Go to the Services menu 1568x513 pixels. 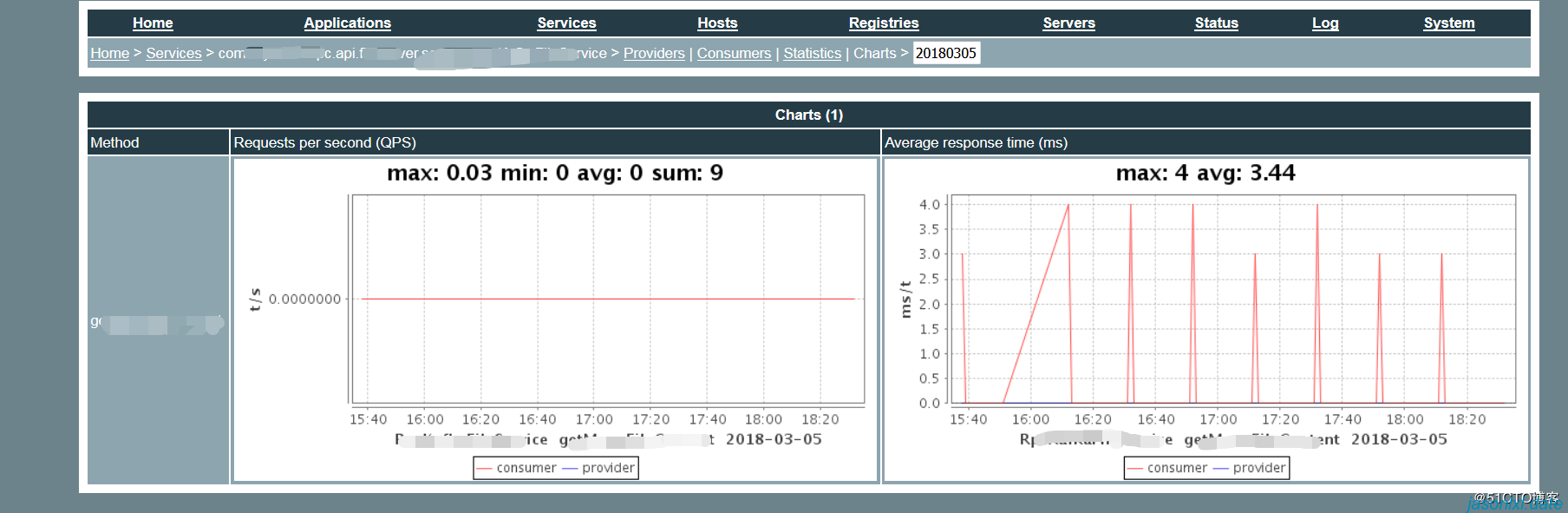point(566,23)
